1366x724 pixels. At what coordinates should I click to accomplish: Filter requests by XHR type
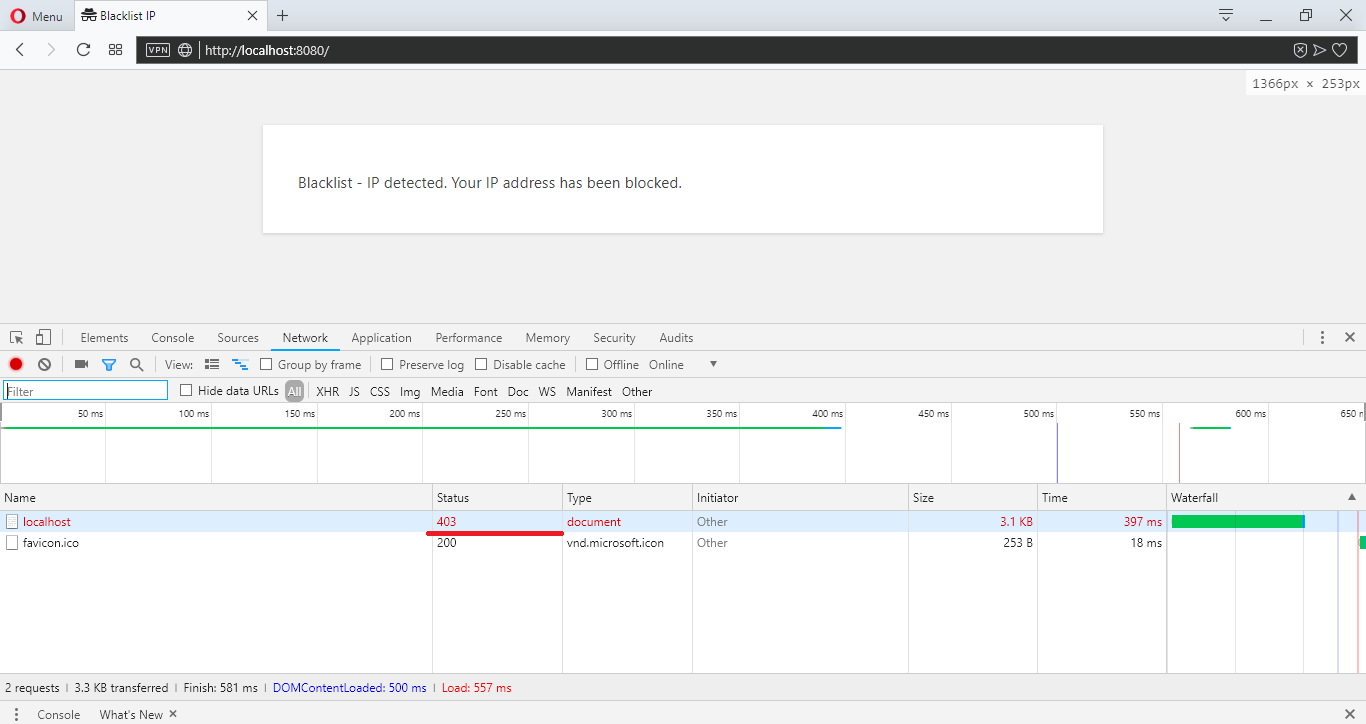tap(328, 392)
